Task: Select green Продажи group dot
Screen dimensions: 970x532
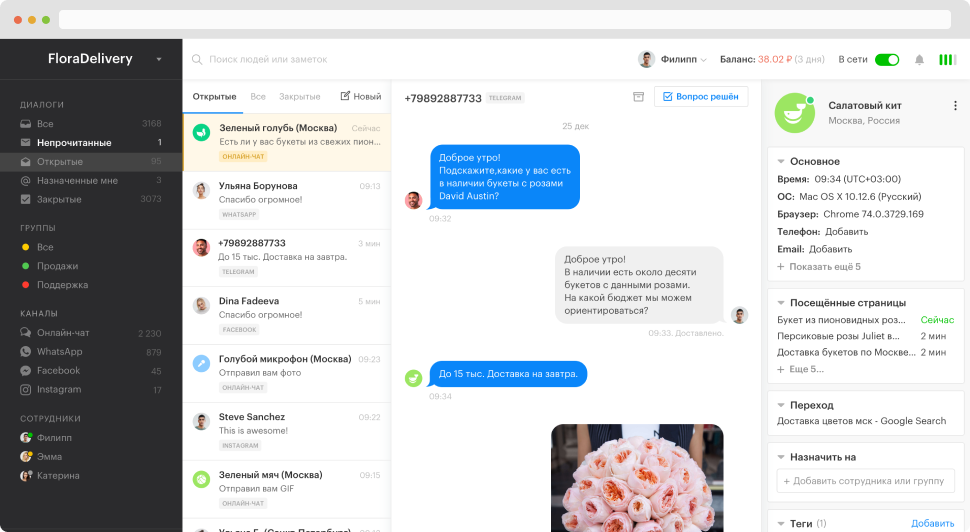Action: pos(25,266)
